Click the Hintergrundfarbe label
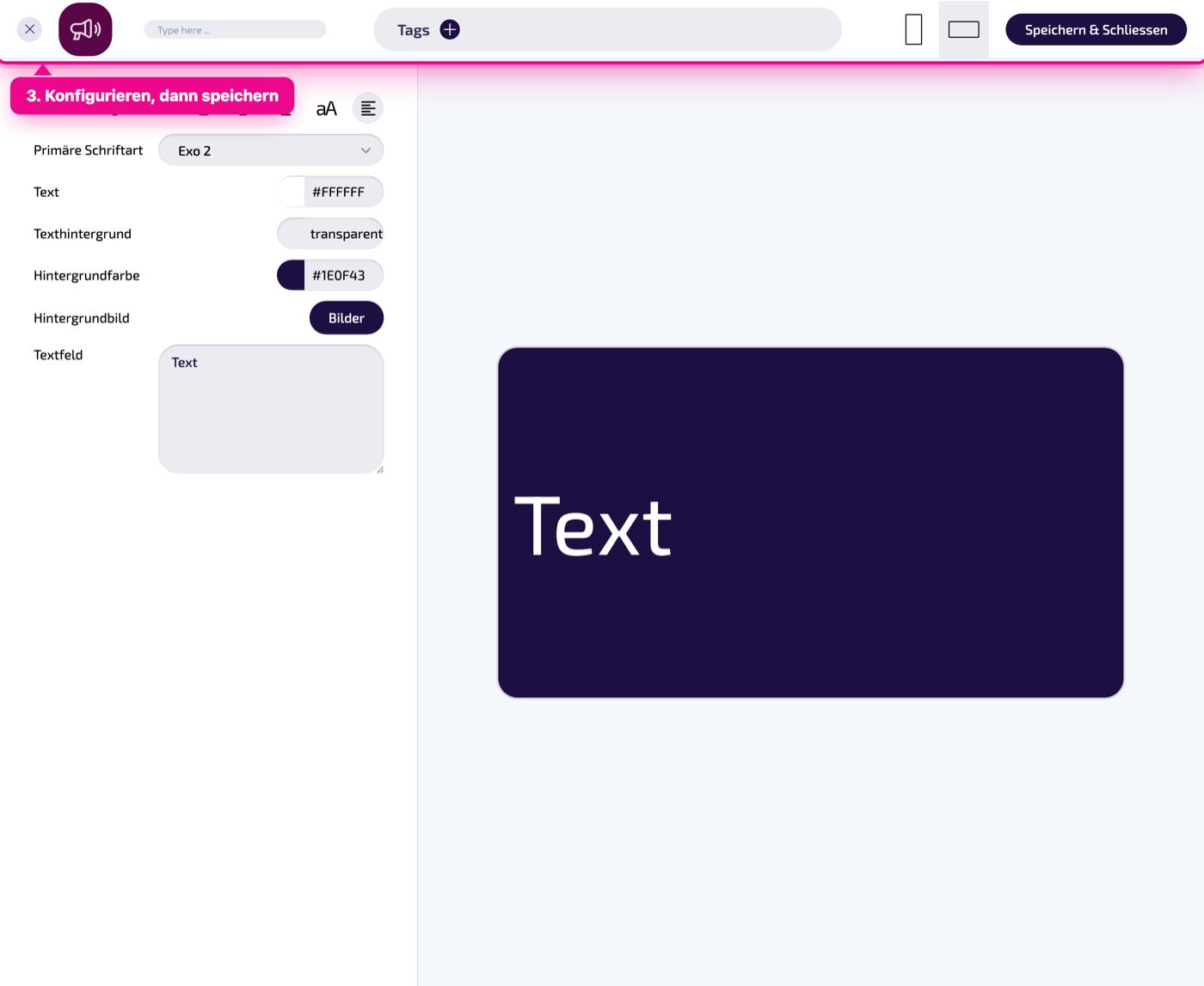The image size is (1204, 986). [87, 275]
